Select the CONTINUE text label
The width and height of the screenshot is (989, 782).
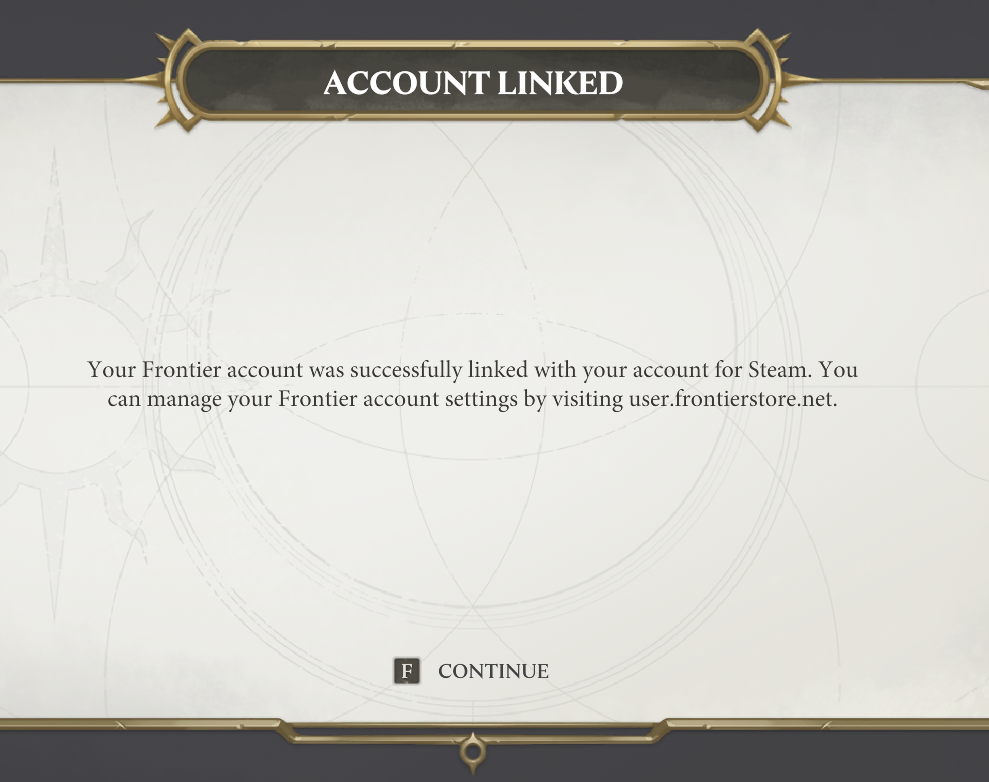click(x=493, y=671)
